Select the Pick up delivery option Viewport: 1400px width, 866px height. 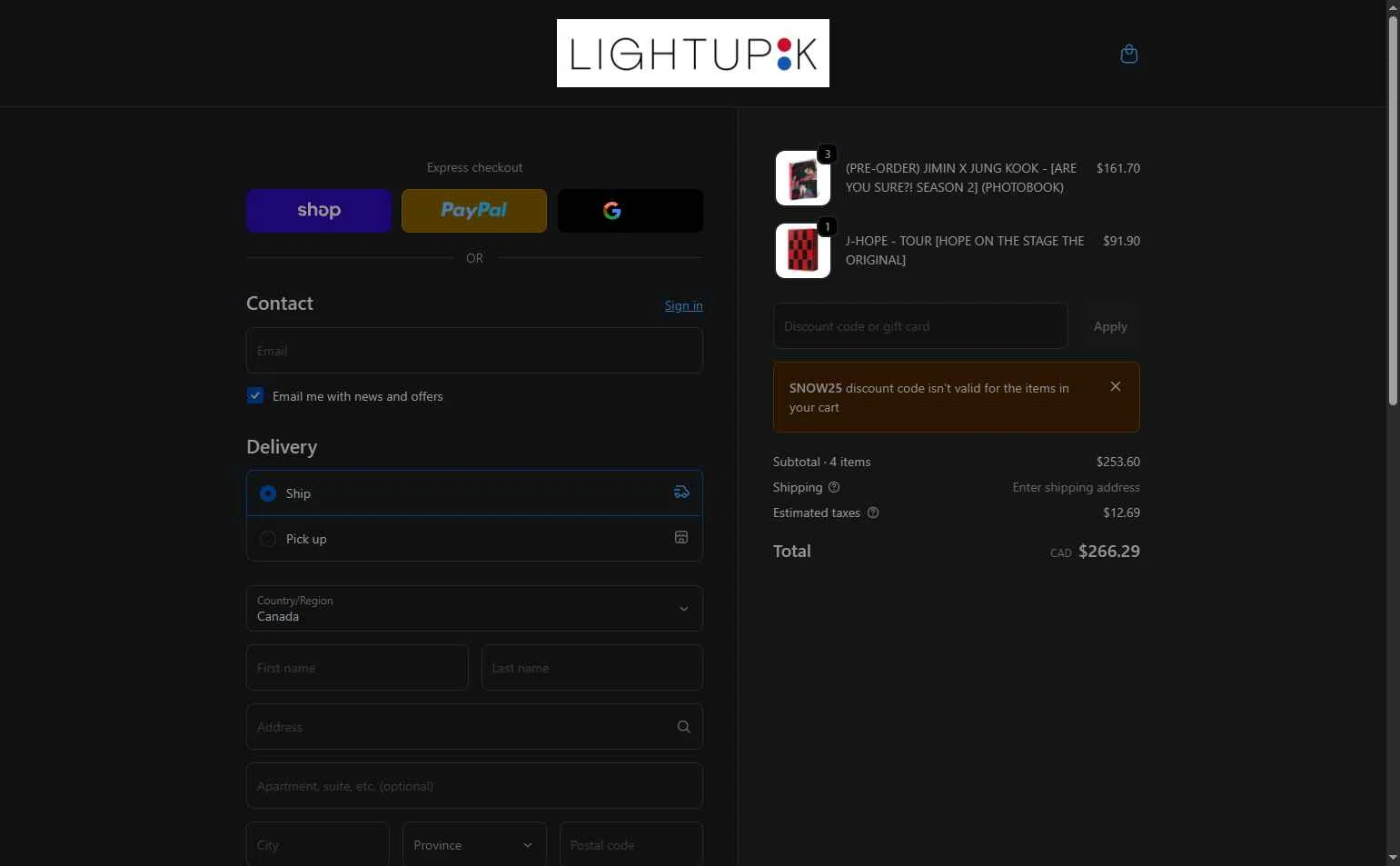point(474,539)
